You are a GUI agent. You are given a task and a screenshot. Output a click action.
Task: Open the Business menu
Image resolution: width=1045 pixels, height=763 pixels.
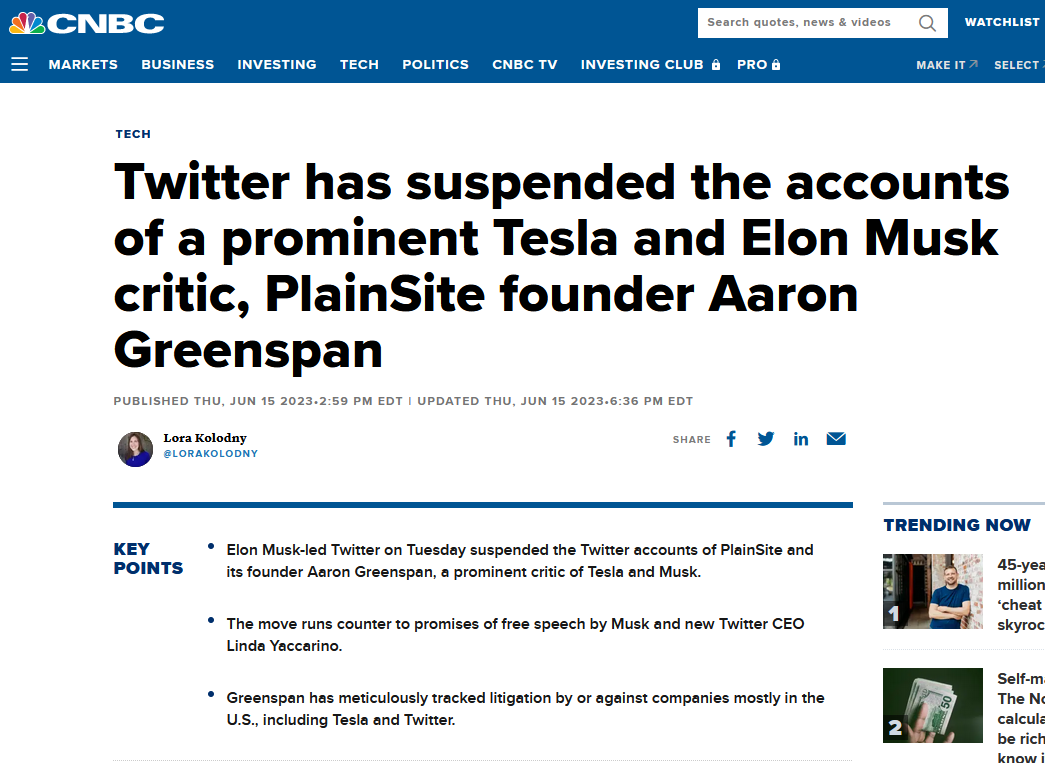coord(178,65)
